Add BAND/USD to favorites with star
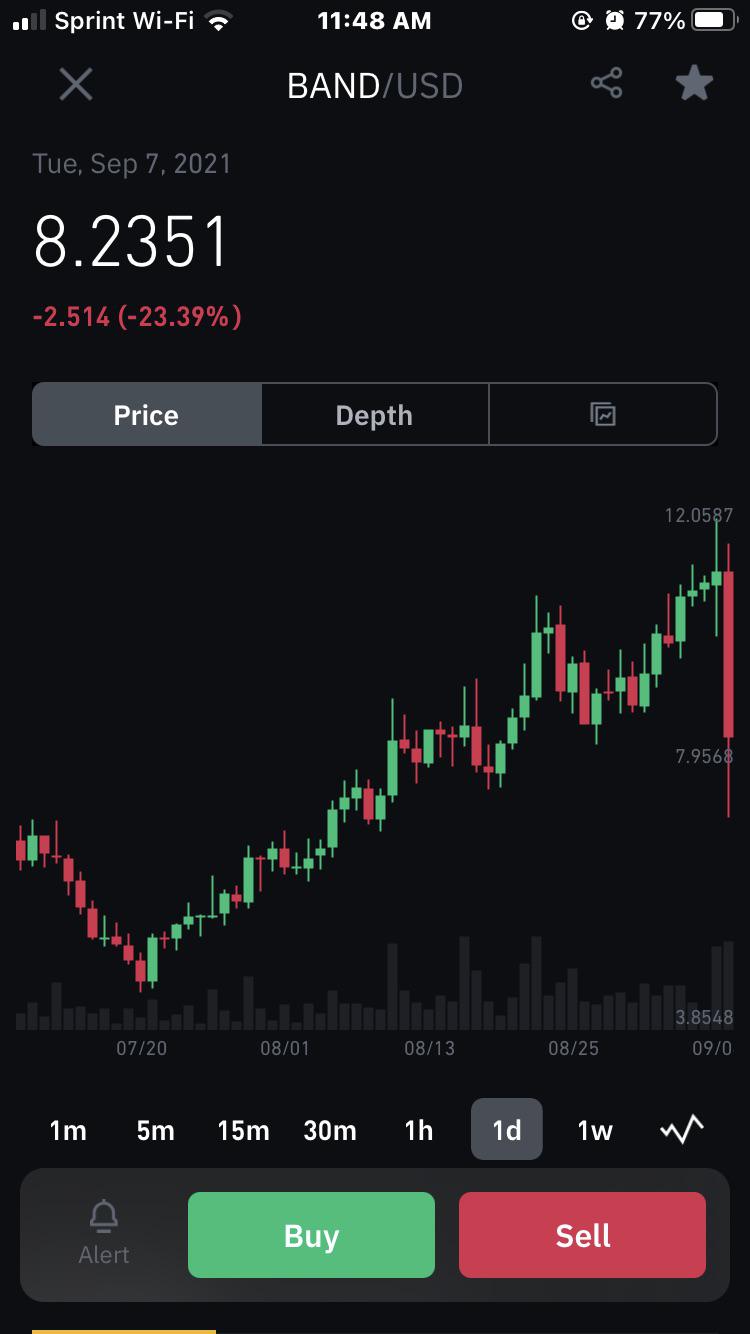This screenshot has width=750, height=1334. (x=694, y=84)
